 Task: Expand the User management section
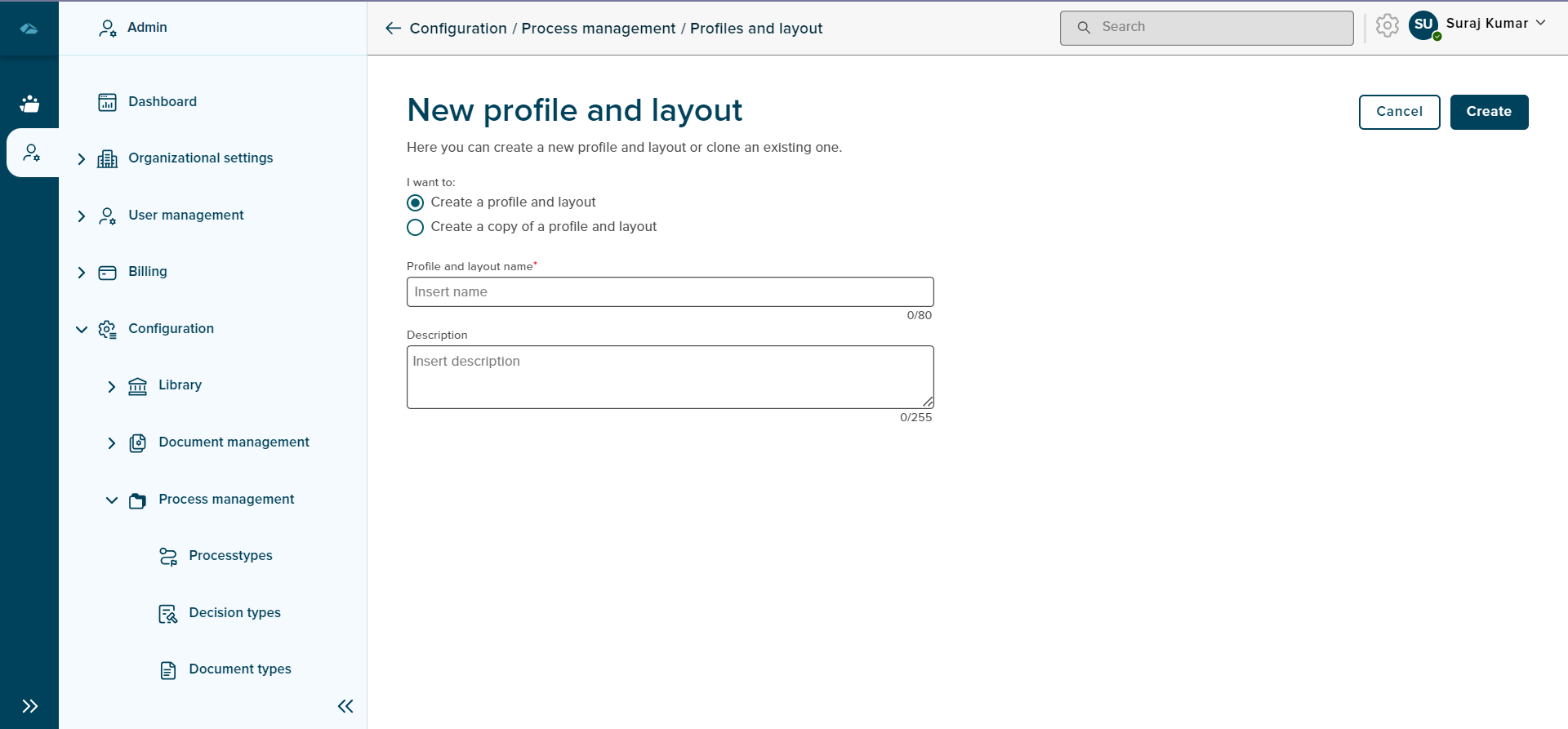(81, 216)
